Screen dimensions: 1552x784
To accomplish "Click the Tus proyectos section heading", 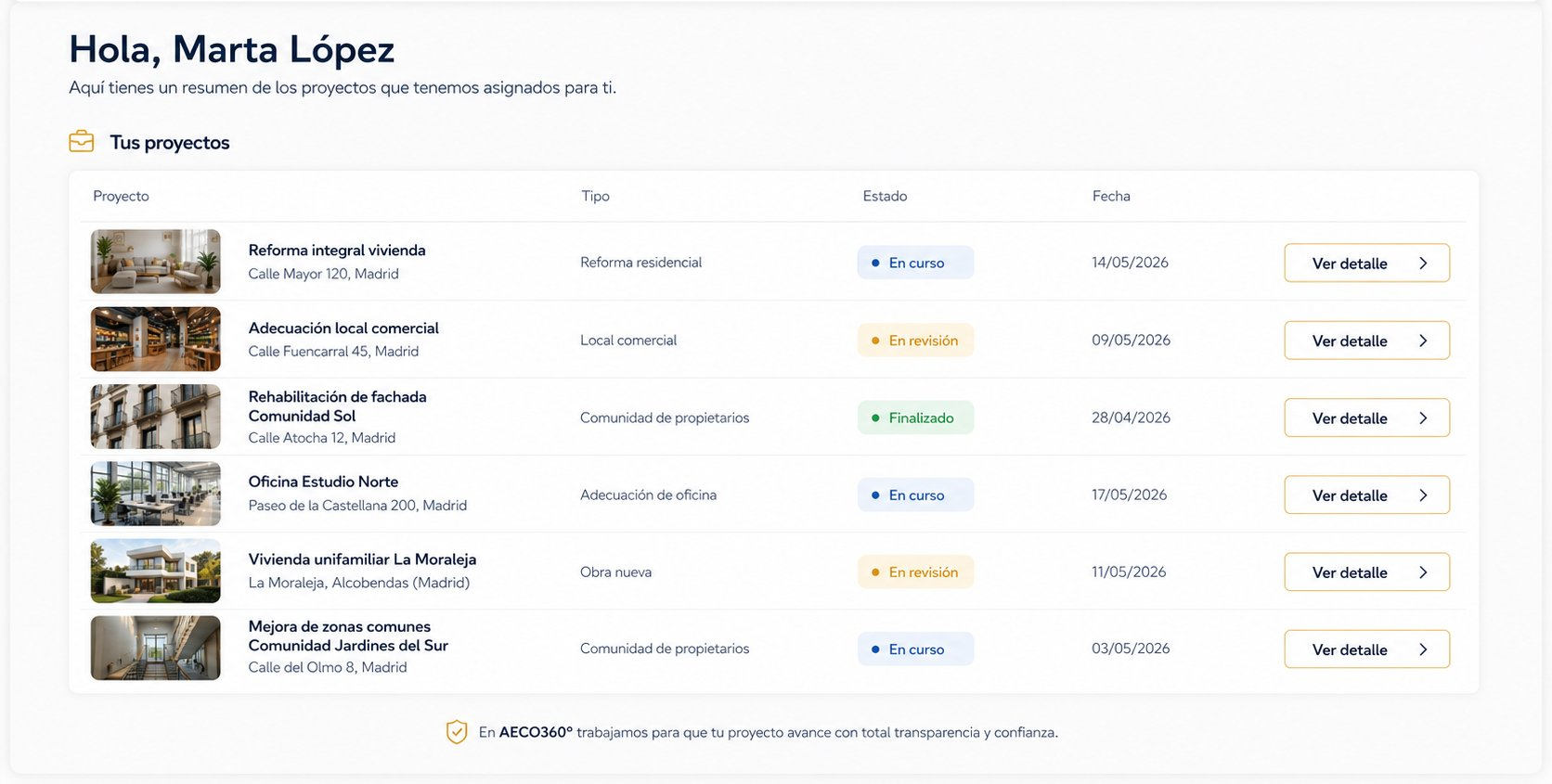I will coord(170,142).
